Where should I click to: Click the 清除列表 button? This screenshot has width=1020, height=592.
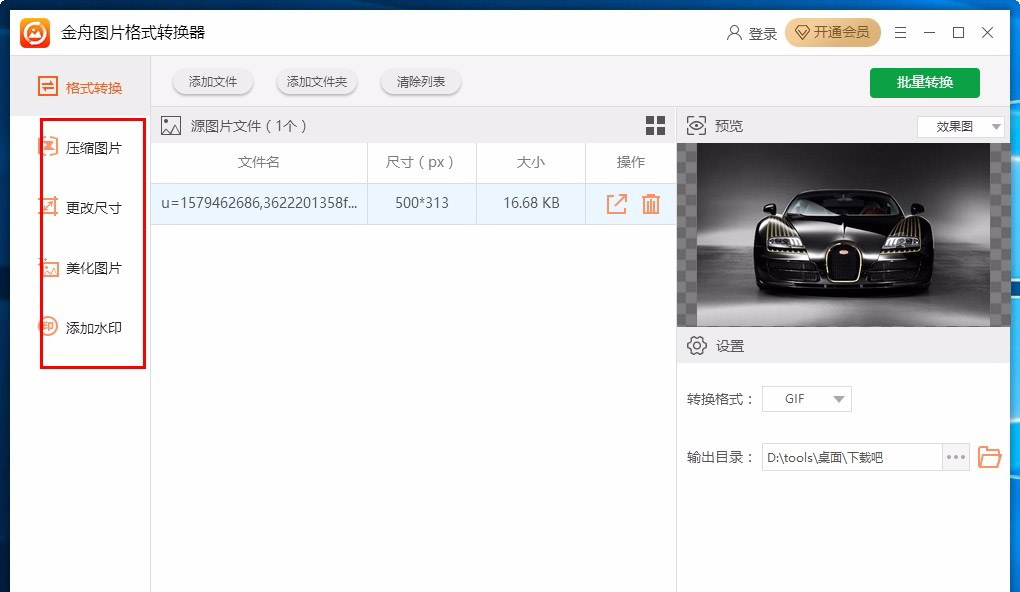pos(419,82)
